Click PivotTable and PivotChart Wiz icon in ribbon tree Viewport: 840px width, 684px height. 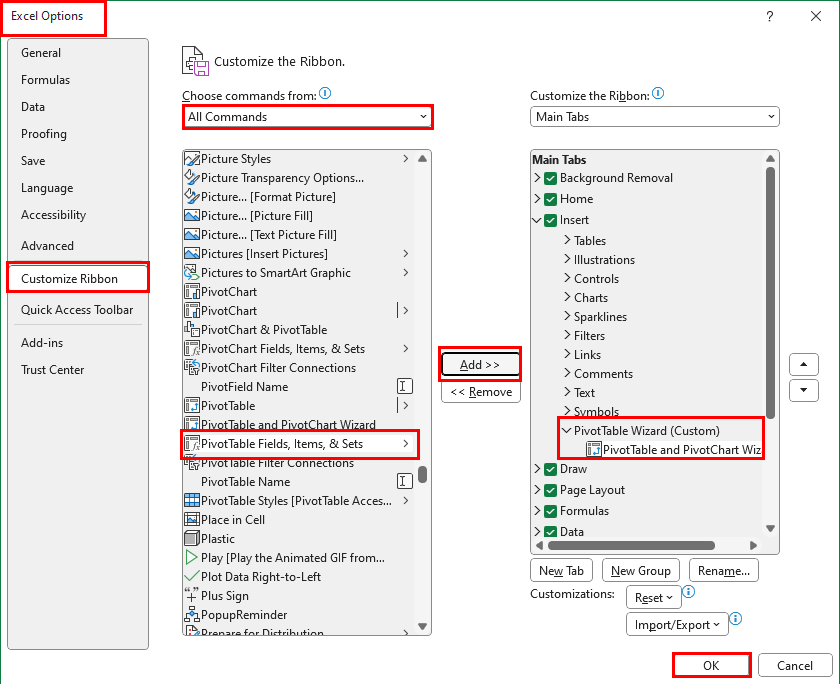(x=594, y=449)
